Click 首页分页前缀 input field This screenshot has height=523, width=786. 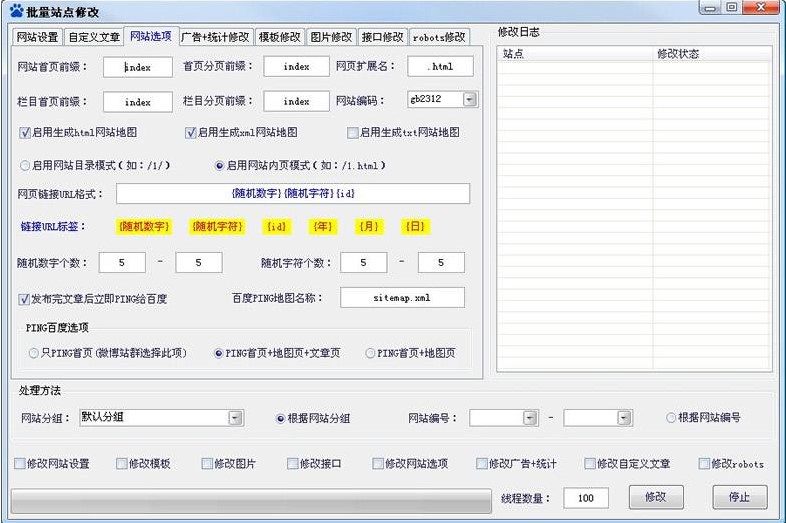point(296,67)
